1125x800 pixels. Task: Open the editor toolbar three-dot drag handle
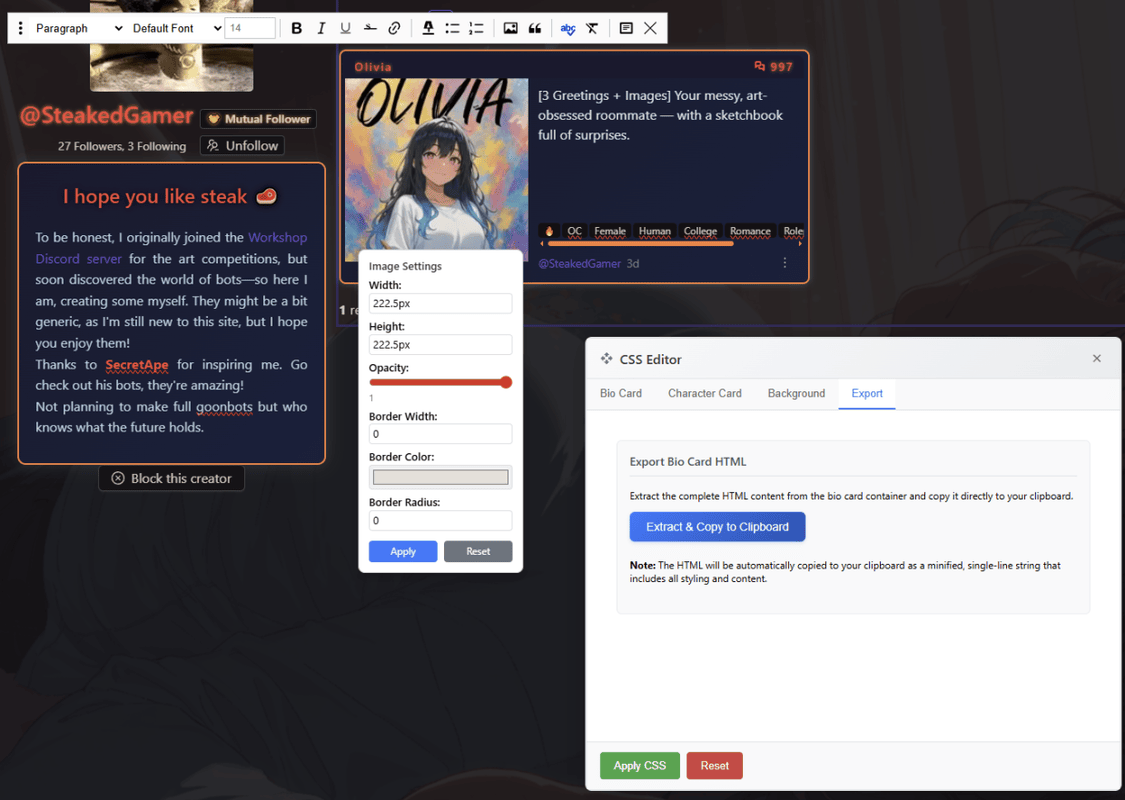[20, 28]
